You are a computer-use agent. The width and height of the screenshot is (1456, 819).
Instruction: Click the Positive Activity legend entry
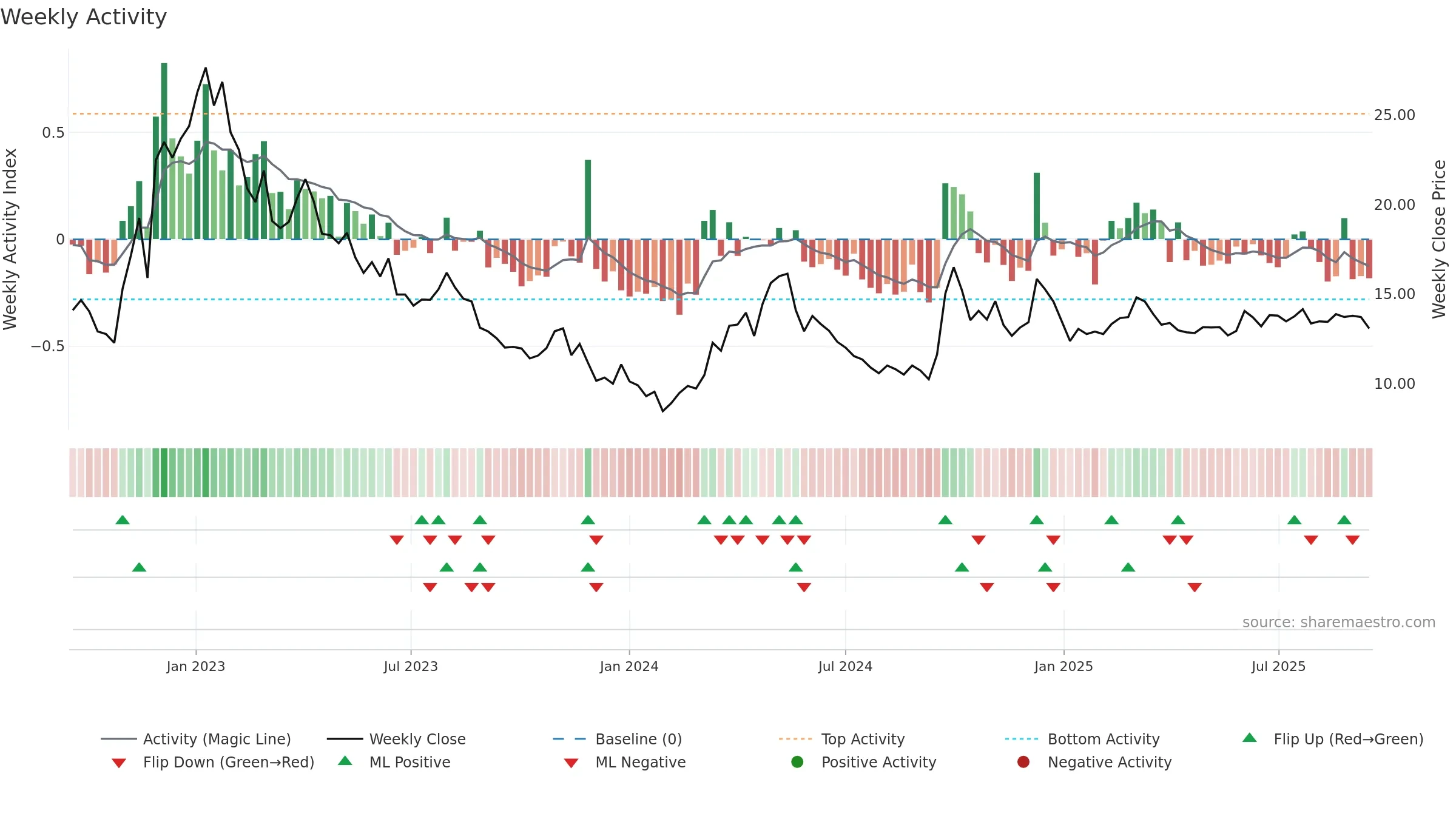pos(864,762)
